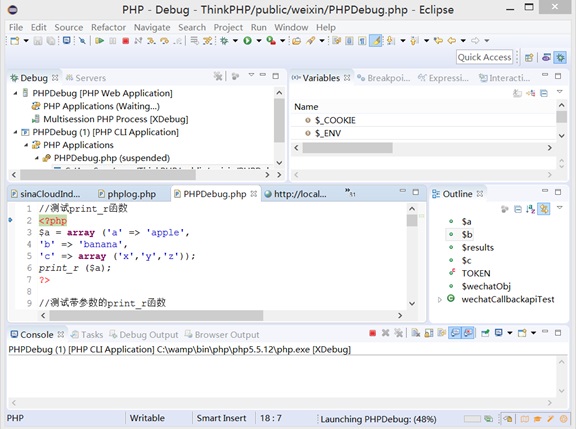
Task: Click the Quick Access search field
Action: tap(485, 57)
